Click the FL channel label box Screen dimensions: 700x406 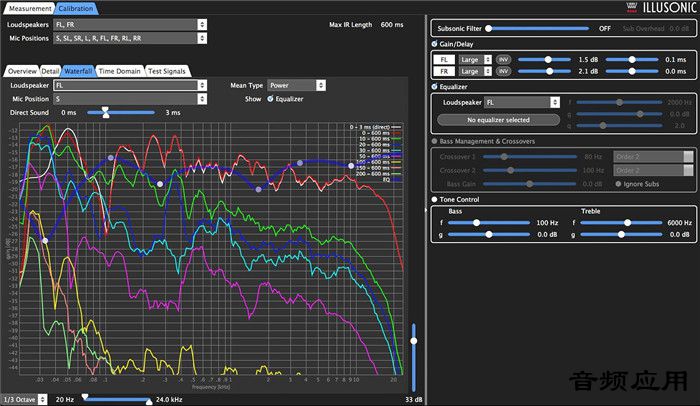(x=444, y=59)
